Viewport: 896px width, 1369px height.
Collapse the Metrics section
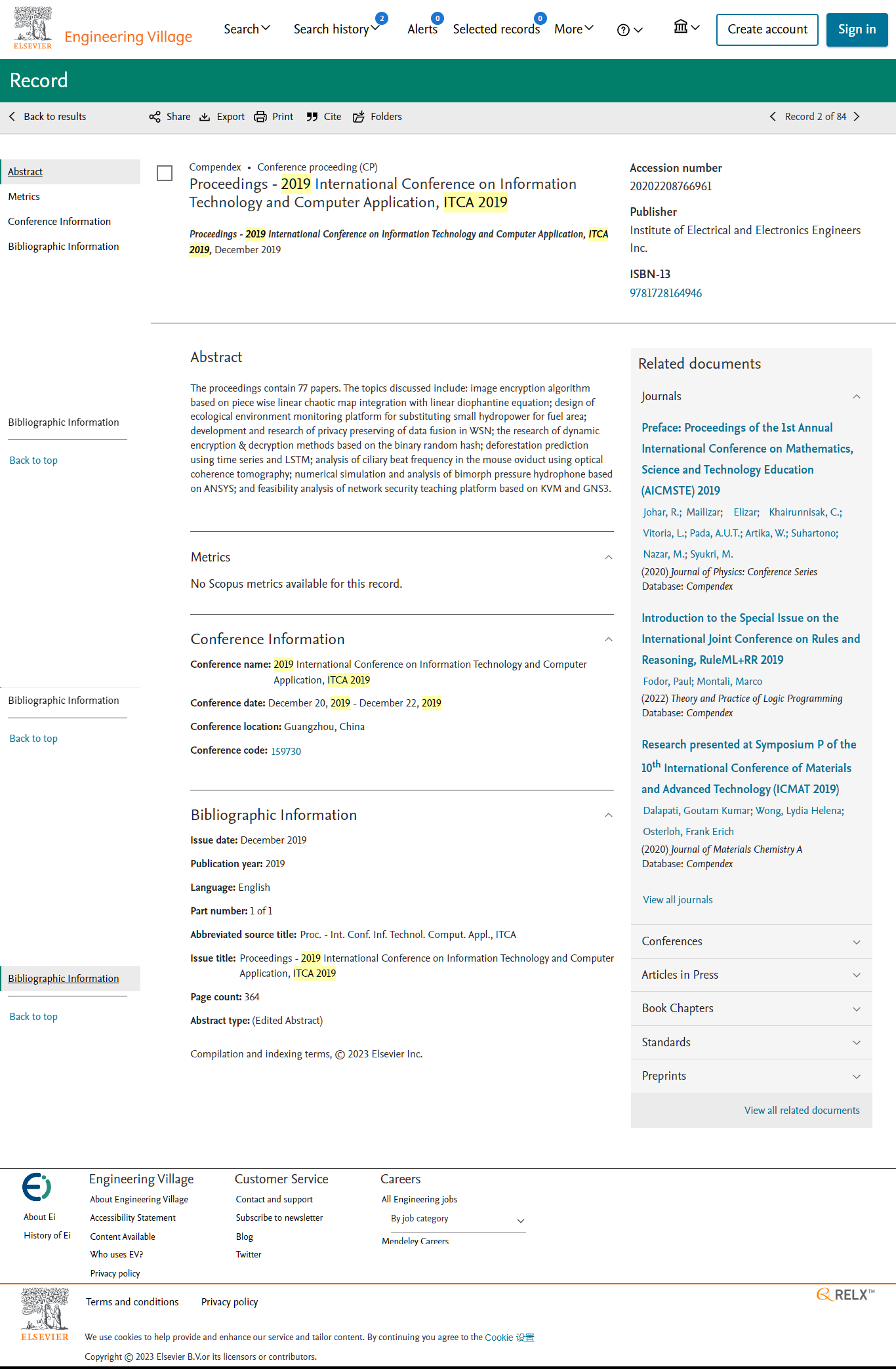tap(609, 558)
